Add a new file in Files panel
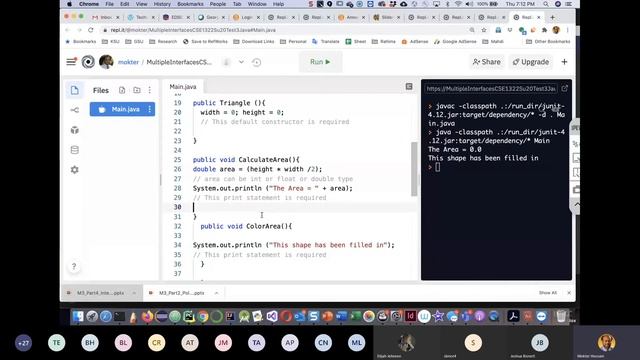 point(122,90)
